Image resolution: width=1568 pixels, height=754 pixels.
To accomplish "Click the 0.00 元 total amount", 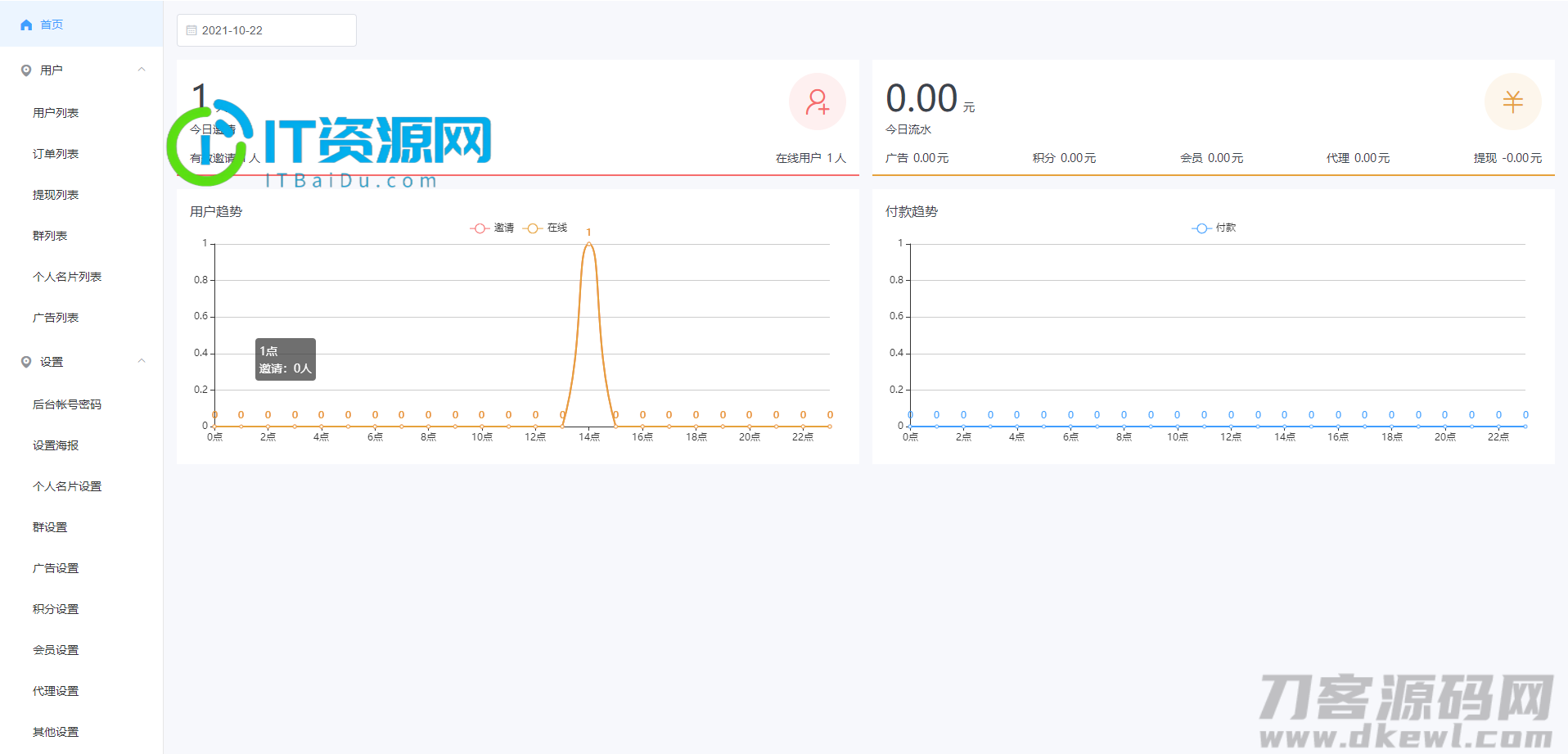I will [930, 99].
